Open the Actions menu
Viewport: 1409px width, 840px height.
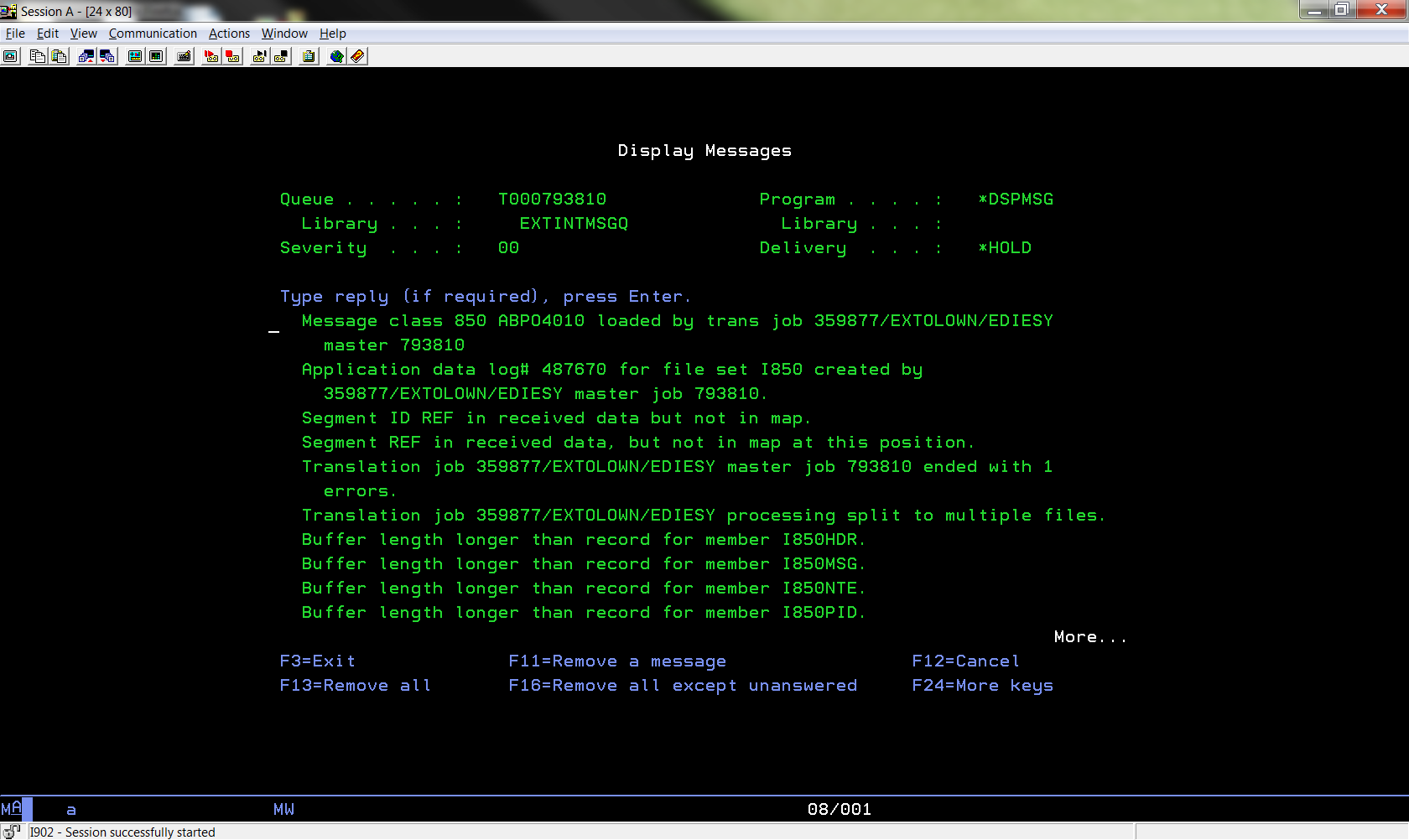(229, 34)
